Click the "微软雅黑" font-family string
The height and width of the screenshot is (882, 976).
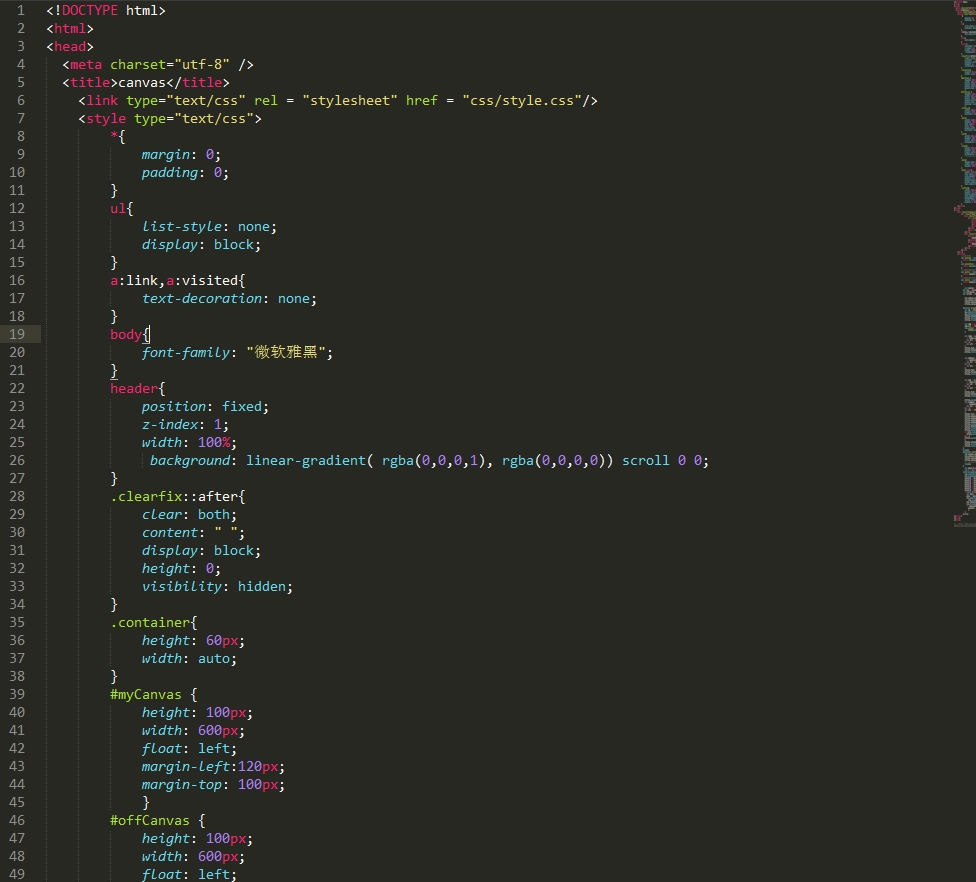click(x=286, y=352)
